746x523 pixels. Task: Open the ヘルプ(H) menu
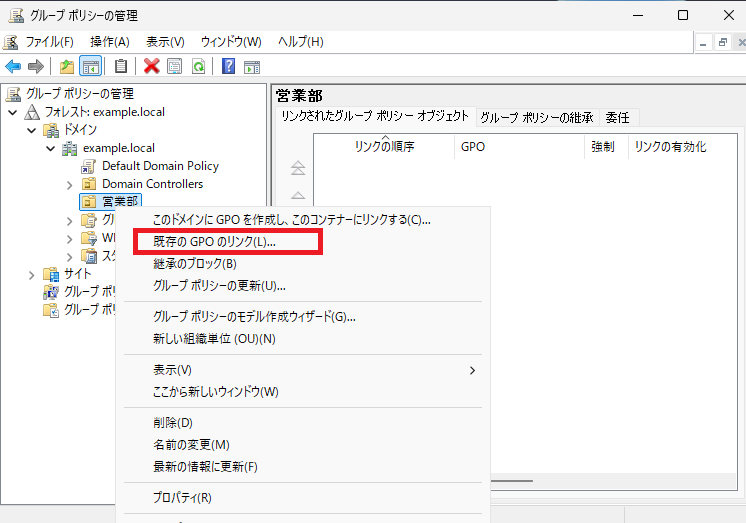click(301, 42)
